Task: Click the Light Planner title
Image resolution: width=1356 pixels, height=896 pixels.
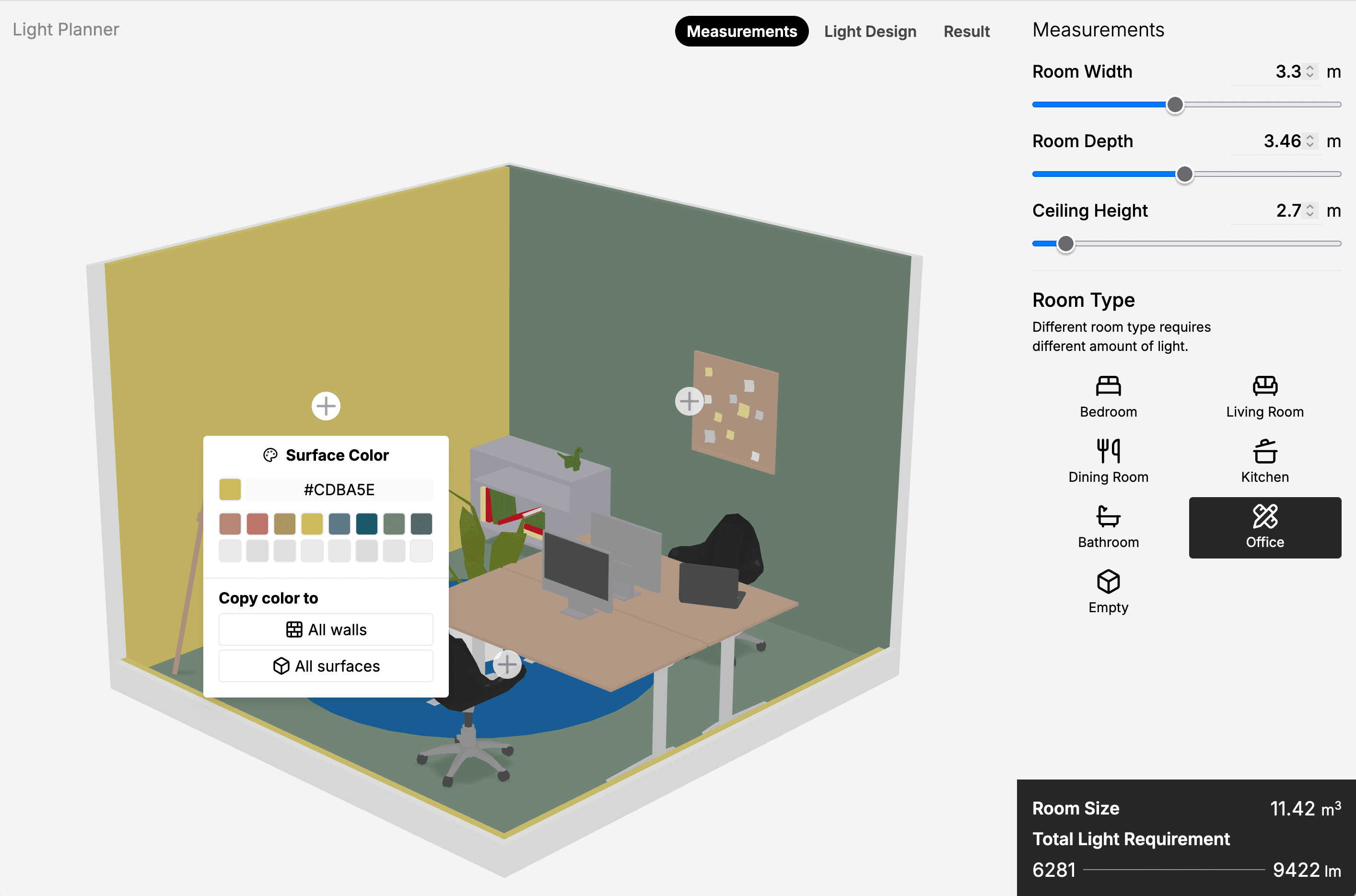Action: click(x=66, y=29)
